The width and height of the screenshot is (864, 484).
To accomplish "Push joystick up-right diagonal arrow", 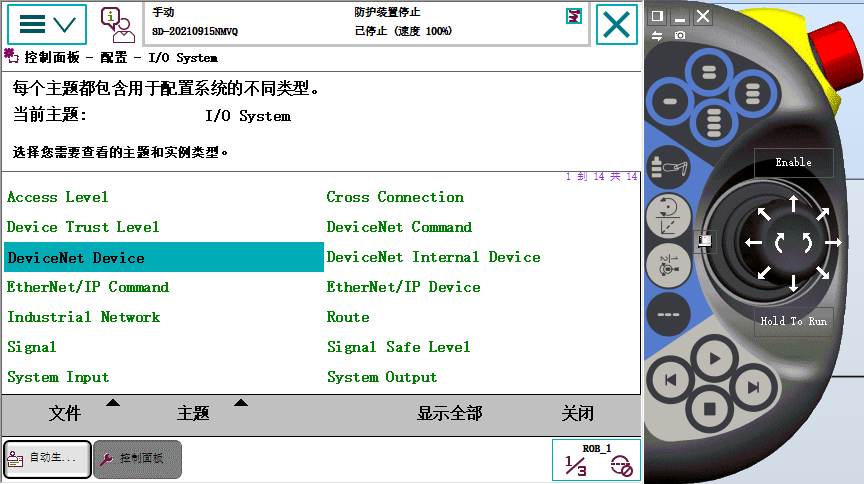I will pos(823,214).
